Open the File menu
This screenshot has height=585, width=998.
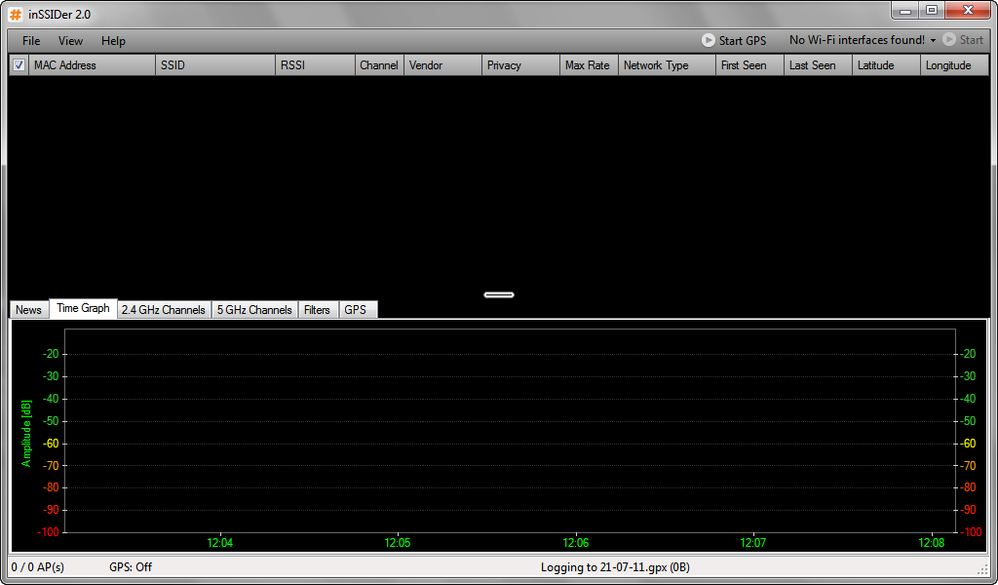(x=31, y=41)
